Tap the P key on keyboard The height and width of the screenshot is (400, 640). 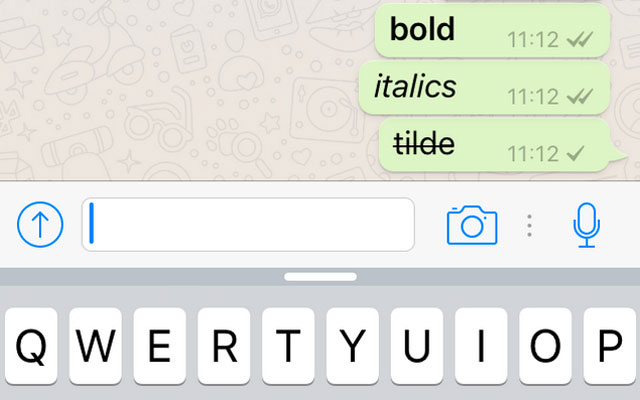610,346
